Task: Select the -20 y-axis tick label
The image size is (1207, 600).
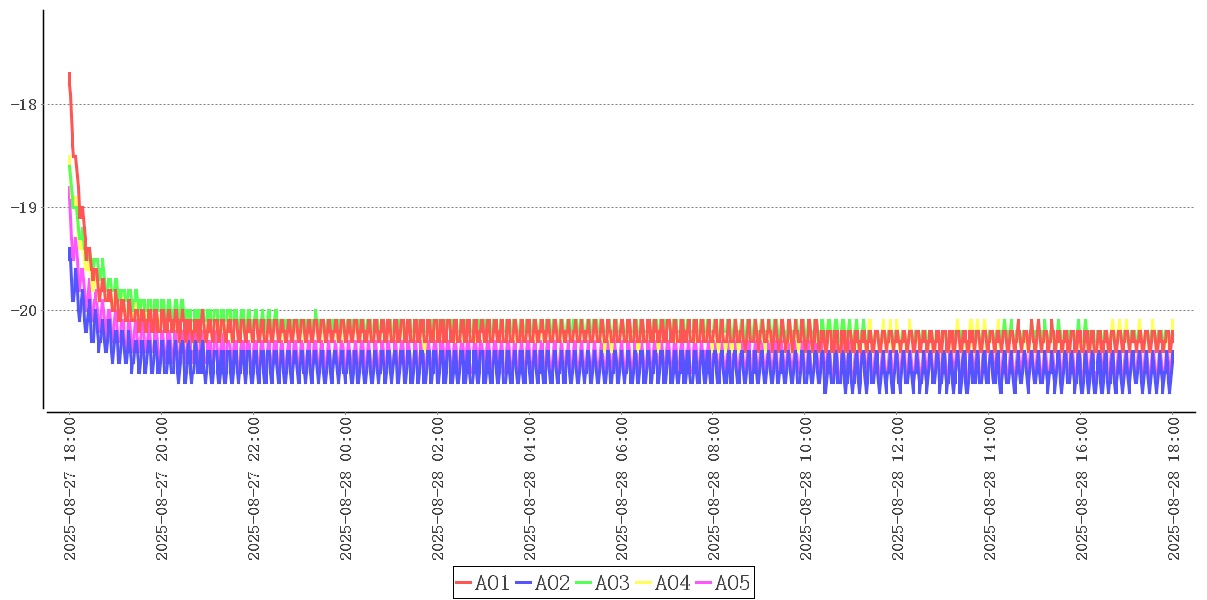Action: (x=23, y=311)
